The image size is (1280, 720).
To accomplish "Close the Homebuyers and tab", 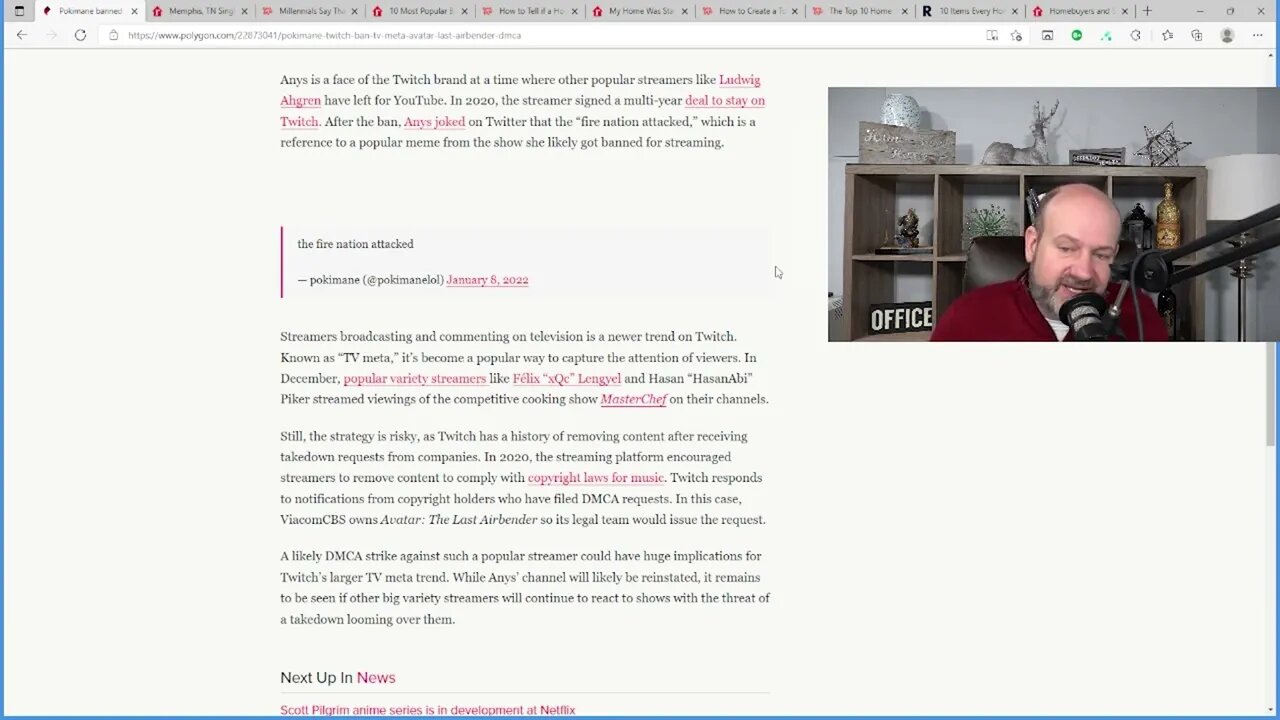I will coord(1124,11).
